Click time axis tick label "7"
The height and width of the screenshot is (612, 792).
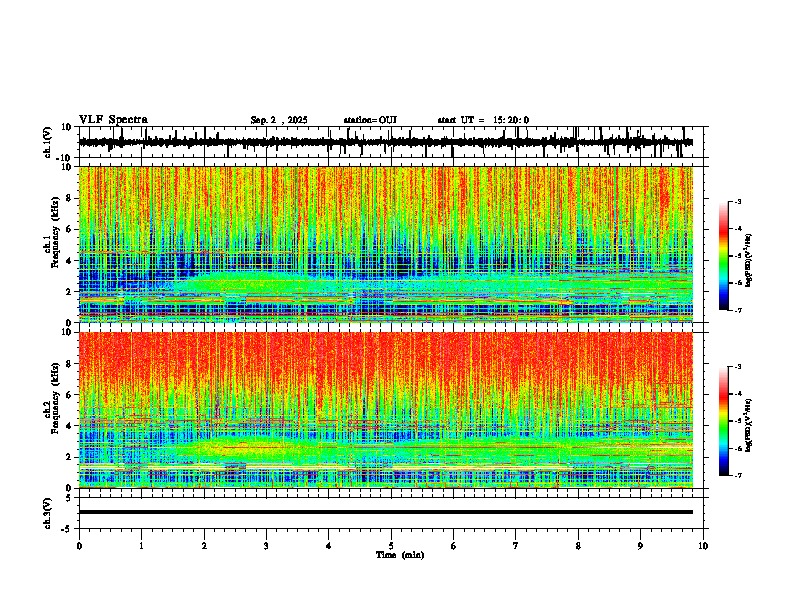tap(516, 546)
